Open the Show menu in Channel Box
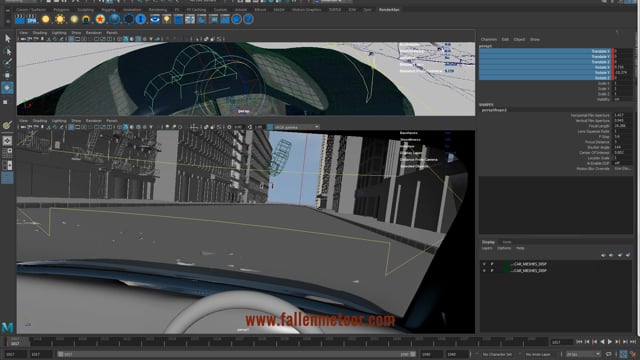 [535, 40]
